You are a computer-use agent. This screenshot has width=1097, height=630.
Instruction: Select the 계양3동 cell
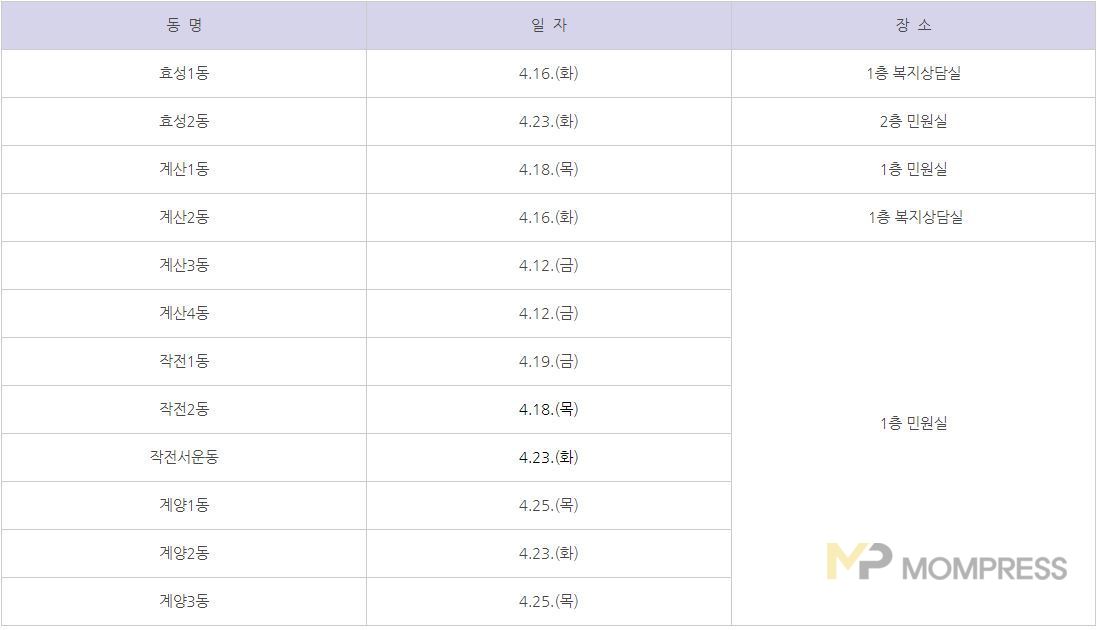click(x=184, y=601)
